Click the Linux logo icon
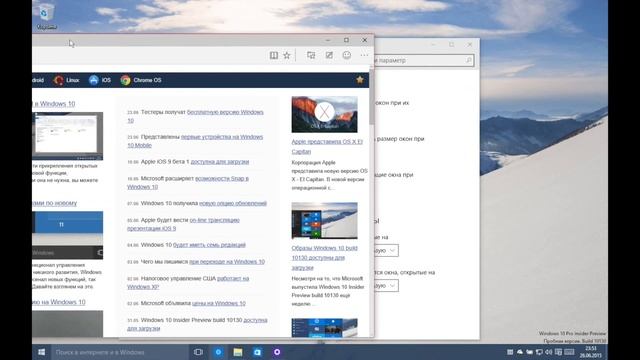Image resolution: width=640 pixels, height=360 pixels. pos(58,80)
